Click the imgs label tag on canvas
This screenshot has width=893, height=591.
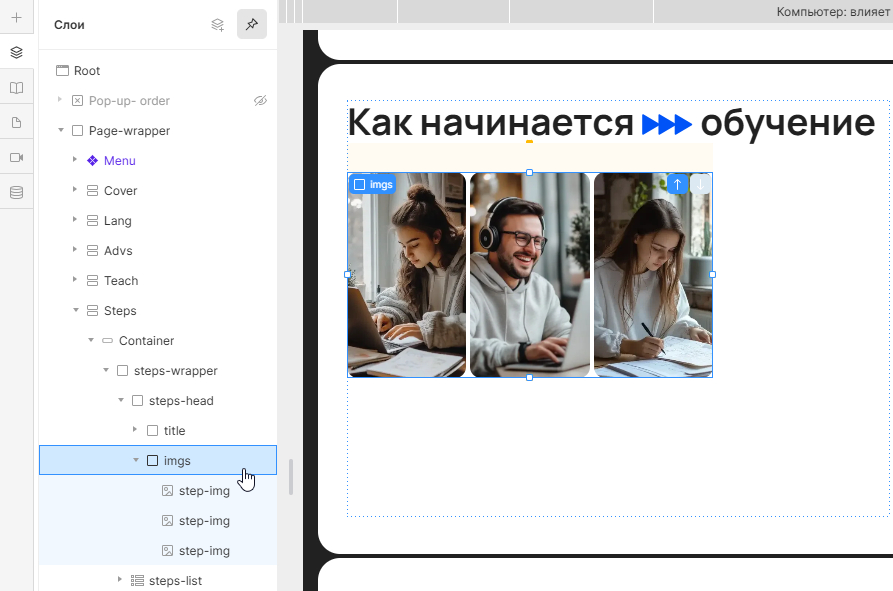click(372, 184)
